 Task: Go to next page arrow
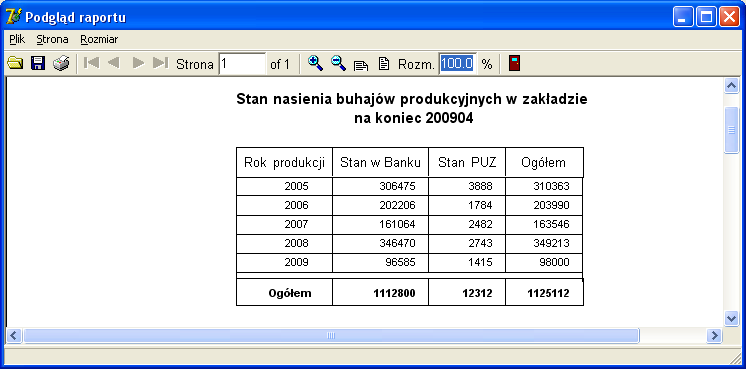138,63
